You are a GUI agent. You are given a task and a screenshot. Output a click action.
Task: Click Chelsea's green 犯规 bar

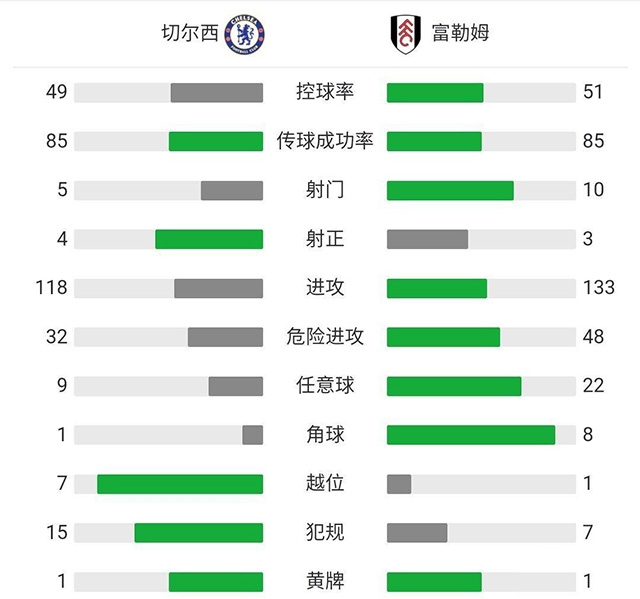pos(198,532)
